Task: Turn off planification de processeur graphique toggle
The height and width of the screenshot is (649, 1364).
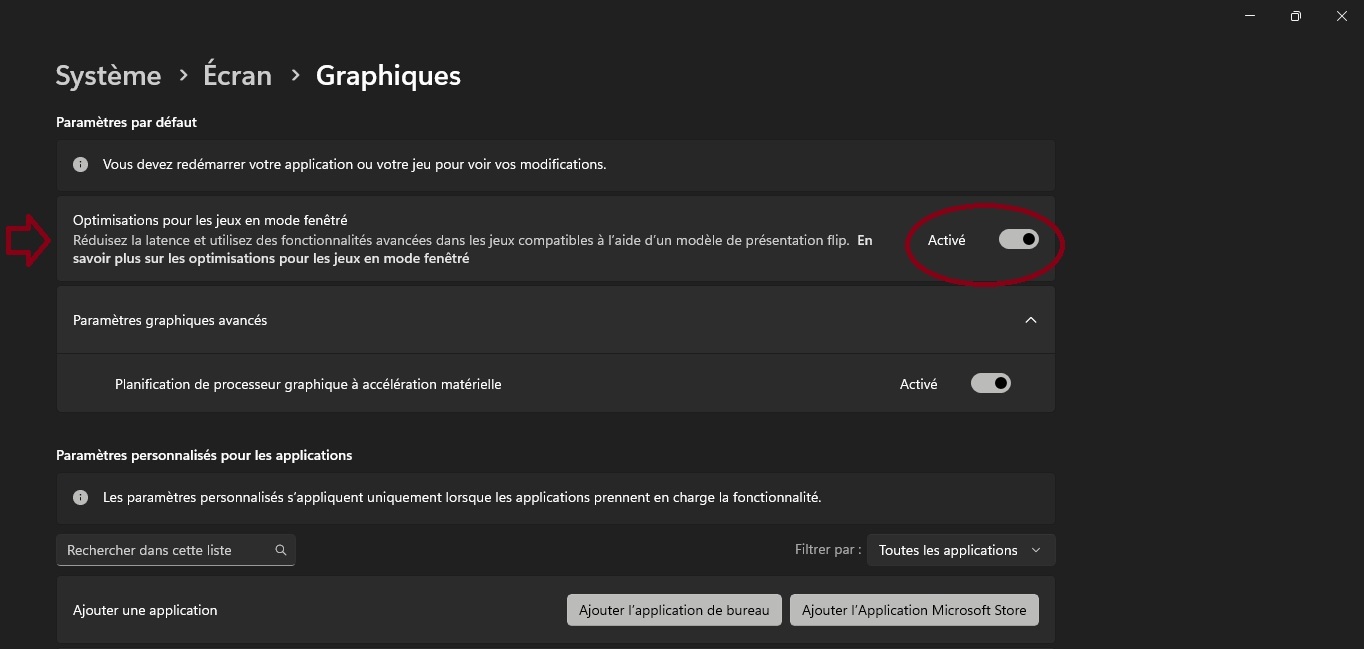Action: pos(991,383)
